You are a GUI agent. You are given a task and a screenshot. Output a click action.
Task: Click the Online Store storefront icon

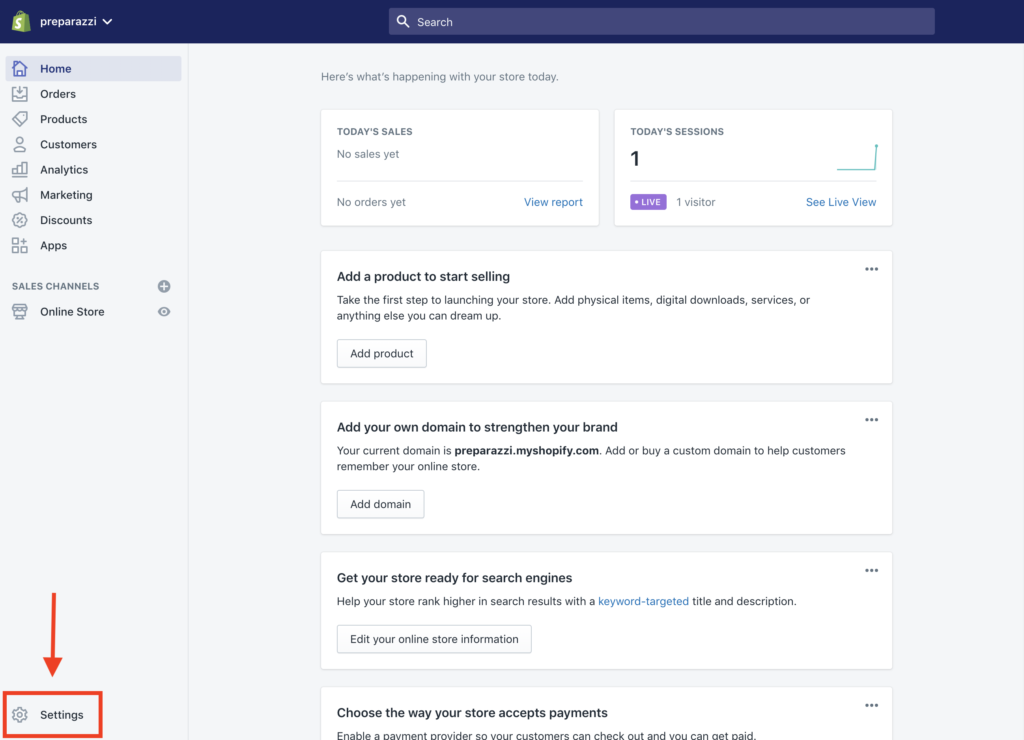[x=20, y=312]
